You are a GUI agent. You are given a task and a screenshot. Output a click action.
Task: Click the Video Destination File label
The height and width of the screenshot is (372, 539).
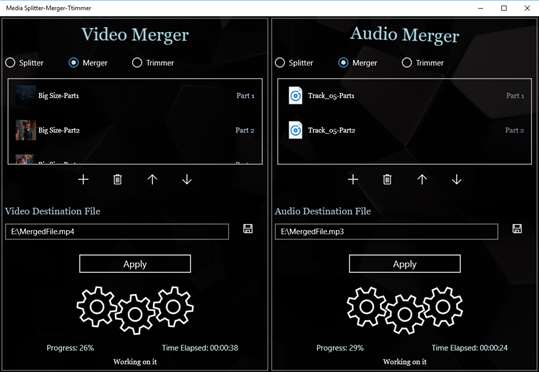(x=53, y=211)
